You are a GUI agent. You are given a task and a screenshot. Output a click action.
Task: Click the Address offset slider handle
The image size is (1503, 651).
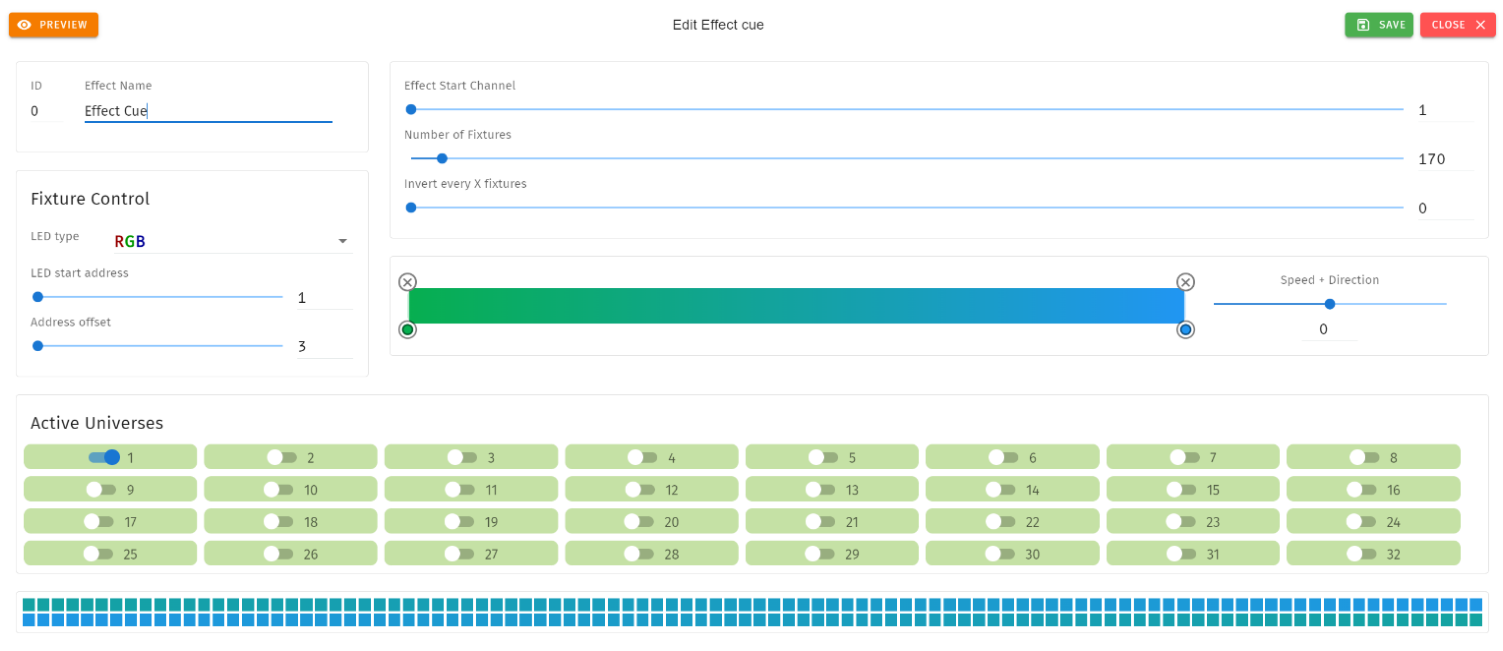tap(38, 346)
